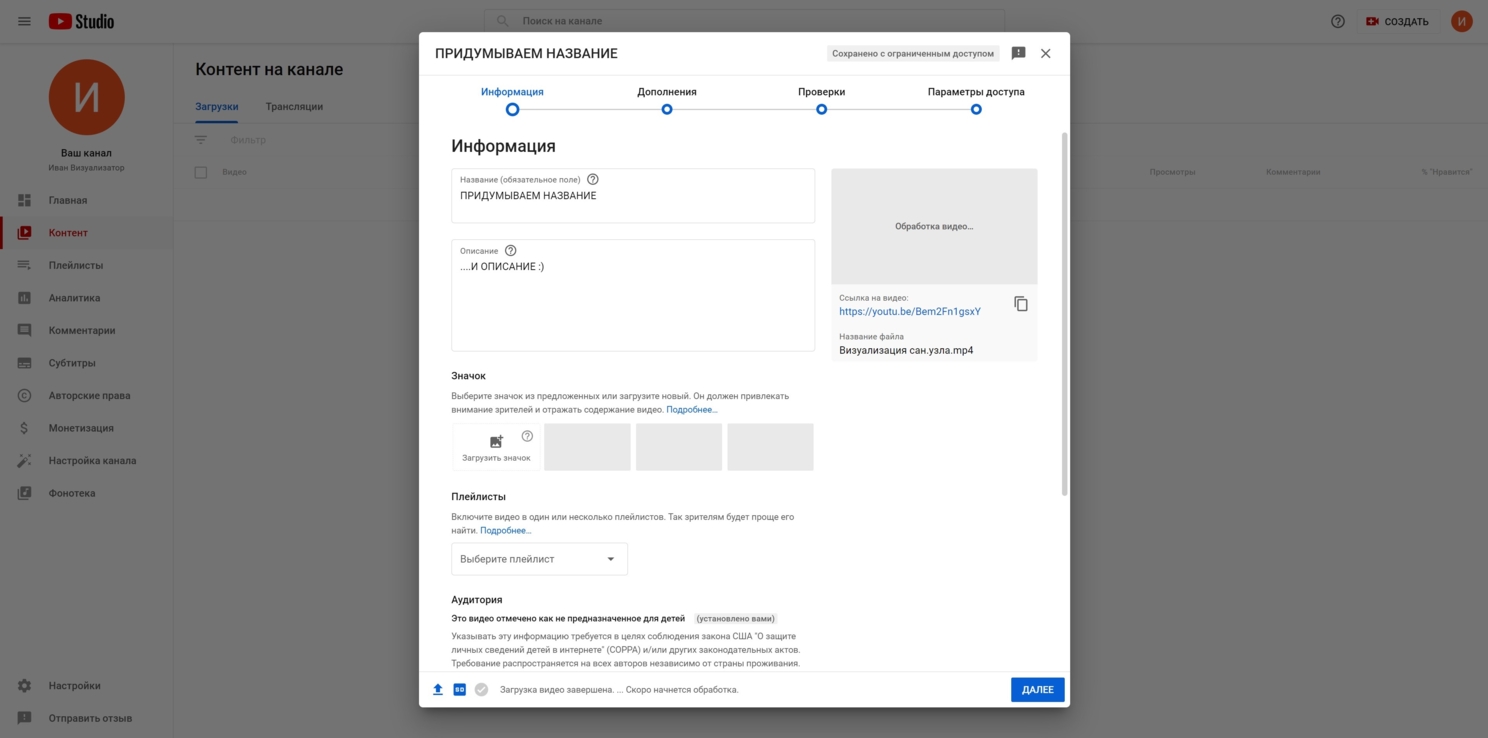Go to the Параметры доступа step
The image size is (1488, 738).
[x=976, y=99]
